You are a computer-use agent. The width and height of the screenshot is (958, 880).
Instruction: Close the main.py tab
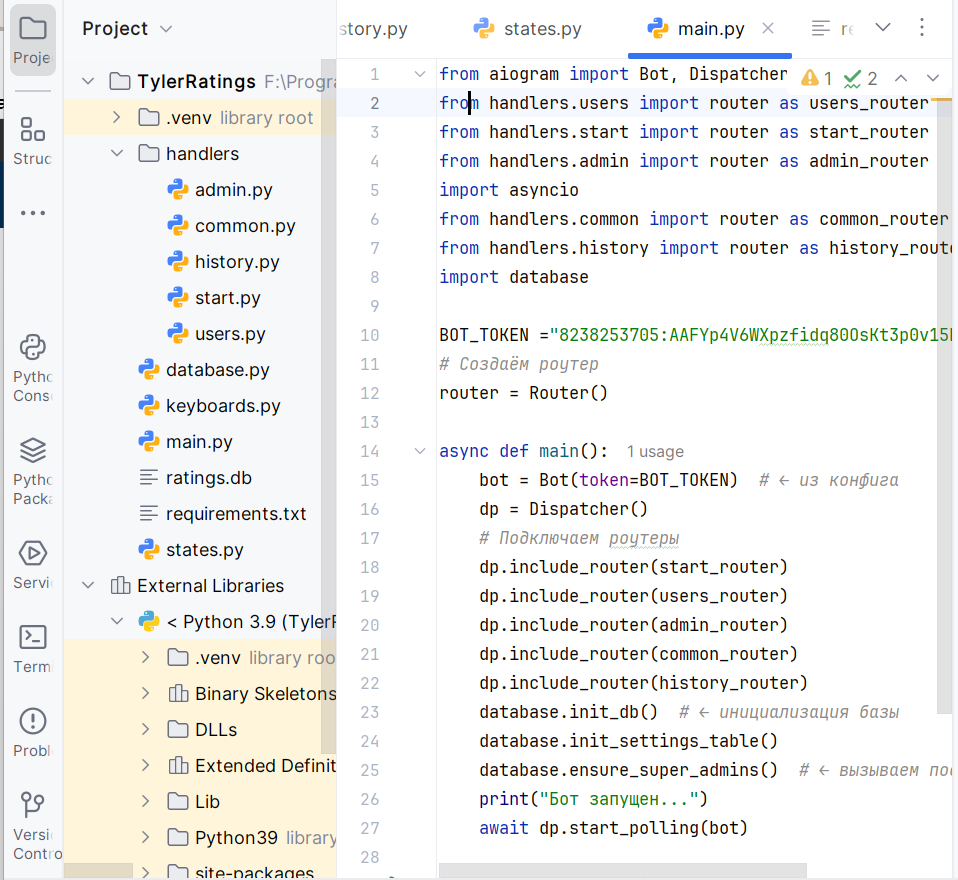(768, 28)
